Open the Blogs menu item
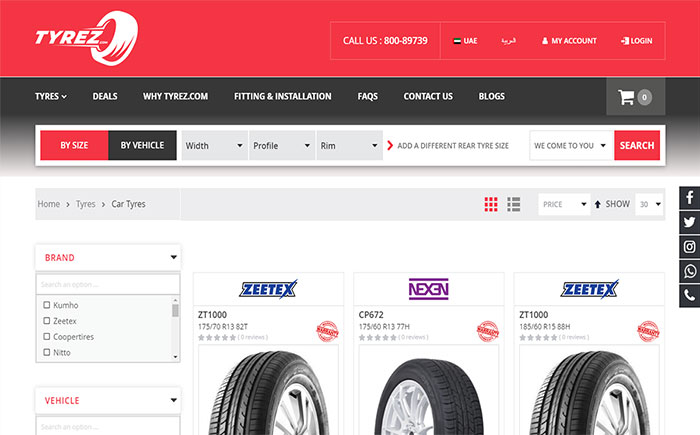This screenshot has height=435, width=700. click(x=492, y=96)
